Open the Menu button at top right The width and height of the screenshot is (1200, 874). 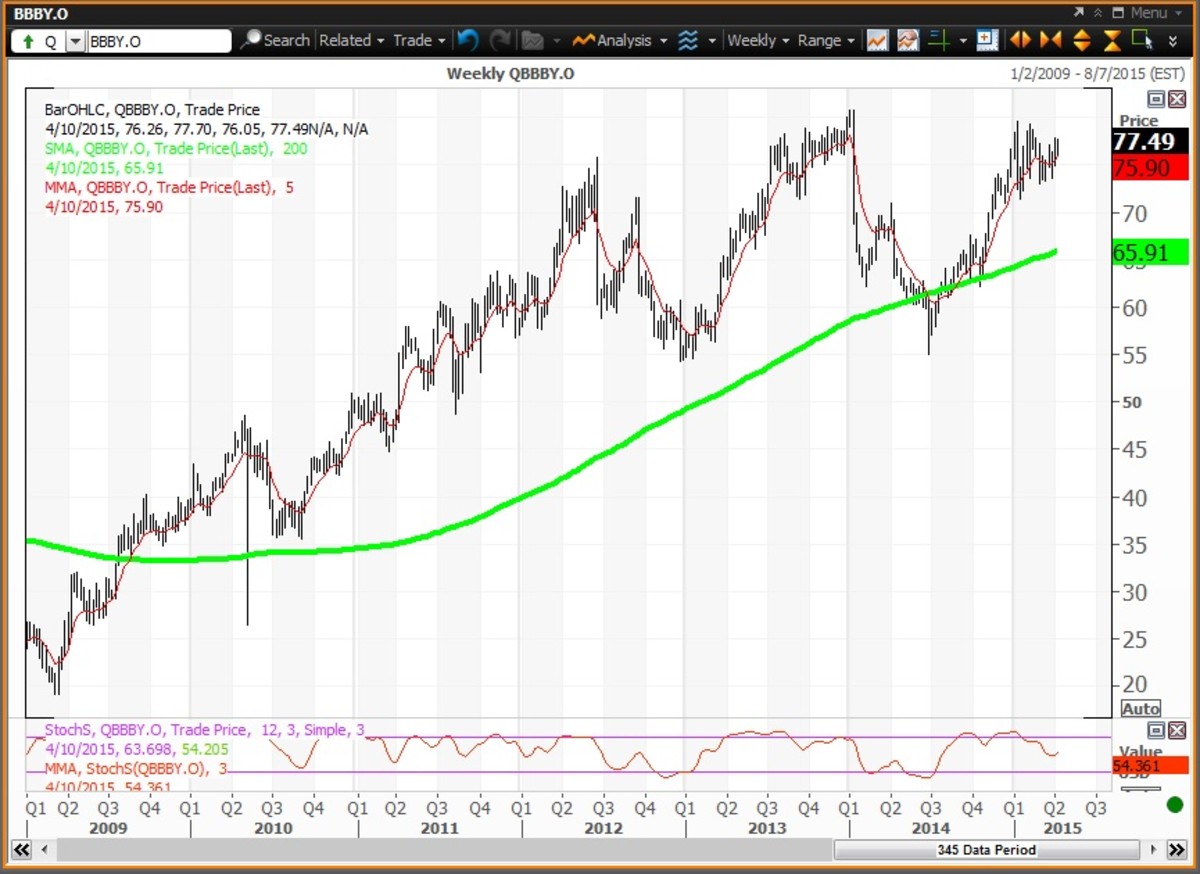(x=1148, y=13)
